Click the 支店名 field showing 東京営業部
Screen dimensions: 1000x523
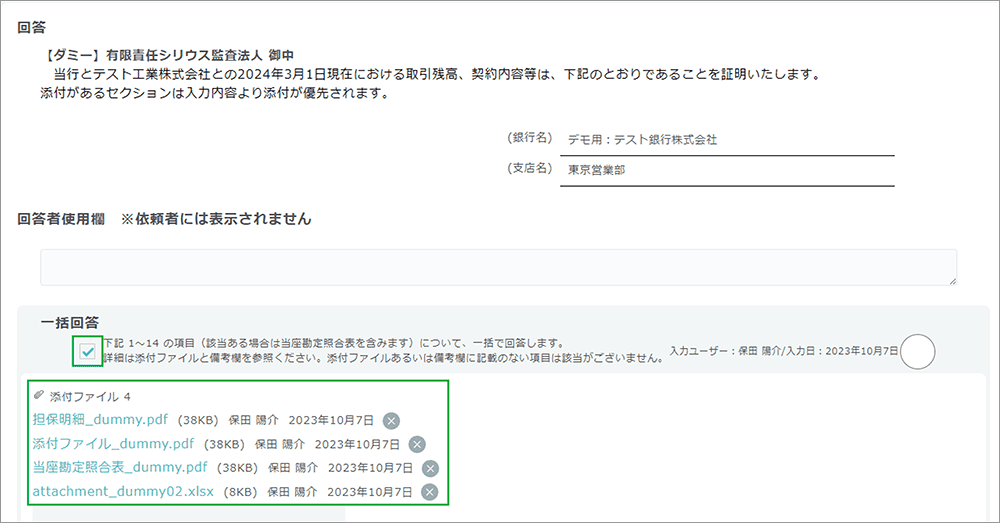pyautogui.click(x=726, y=170)
